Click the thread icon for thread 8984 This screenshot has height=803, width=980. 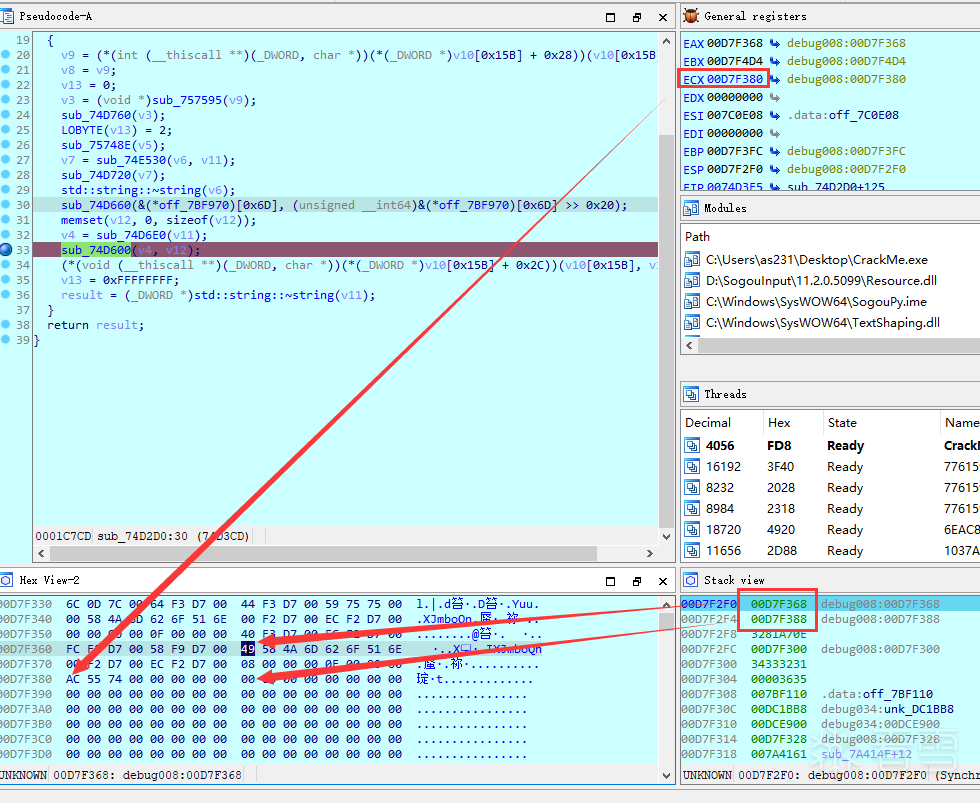pyautogui.click(x=692, y=509)
